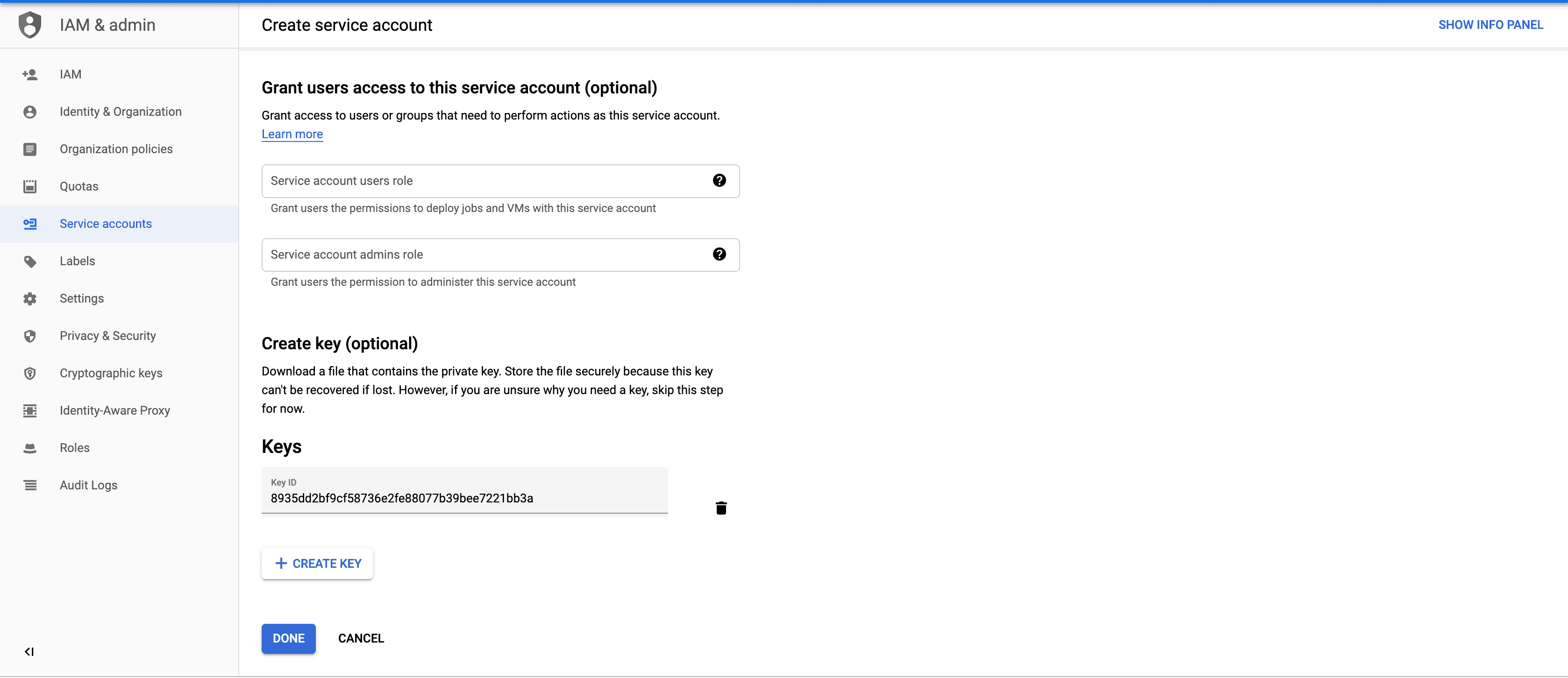Click the help icon beside Service account users role
The width and height of the screenshot is (1568, 678).
click(x=720, y=180)
